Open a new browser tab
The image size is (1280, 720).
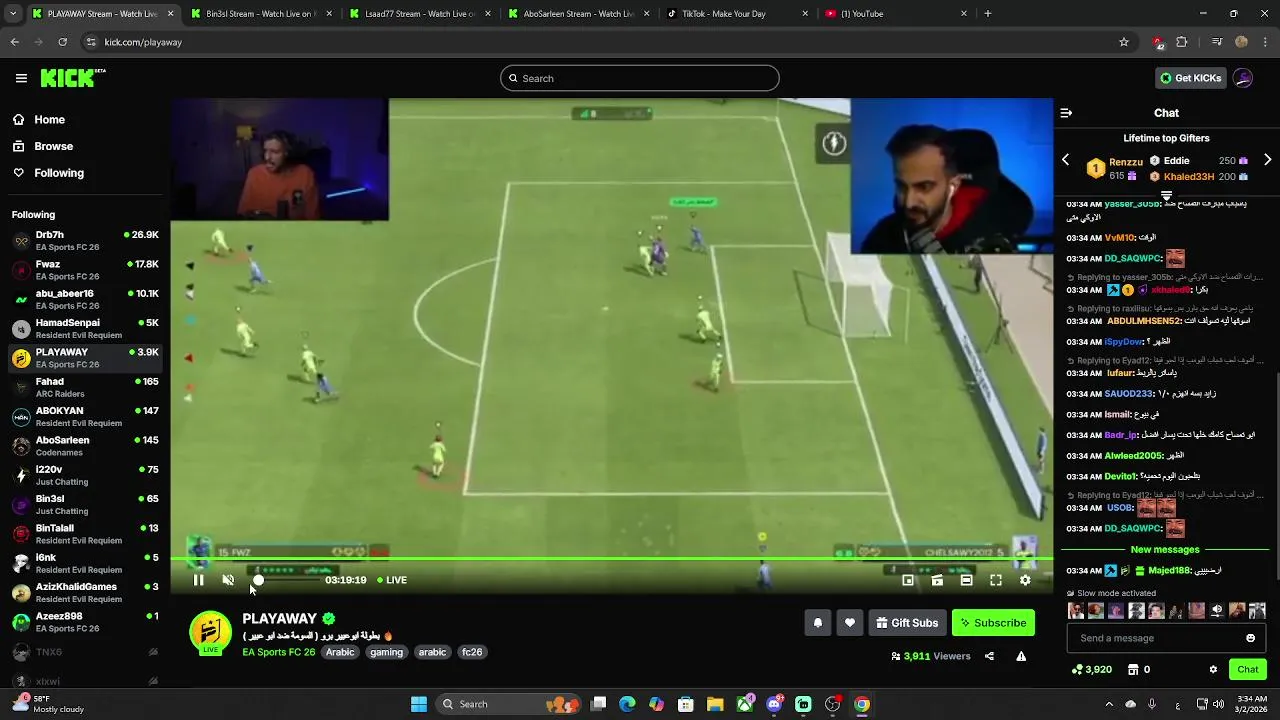pos(988,14)
